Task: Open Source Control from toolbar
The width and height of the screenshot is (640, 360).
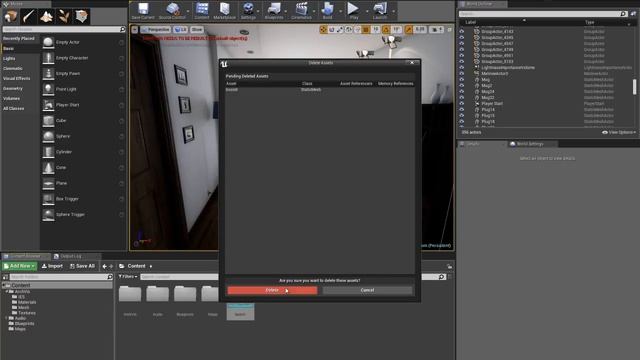Action: pyautogui.click(x=172, y=11)
